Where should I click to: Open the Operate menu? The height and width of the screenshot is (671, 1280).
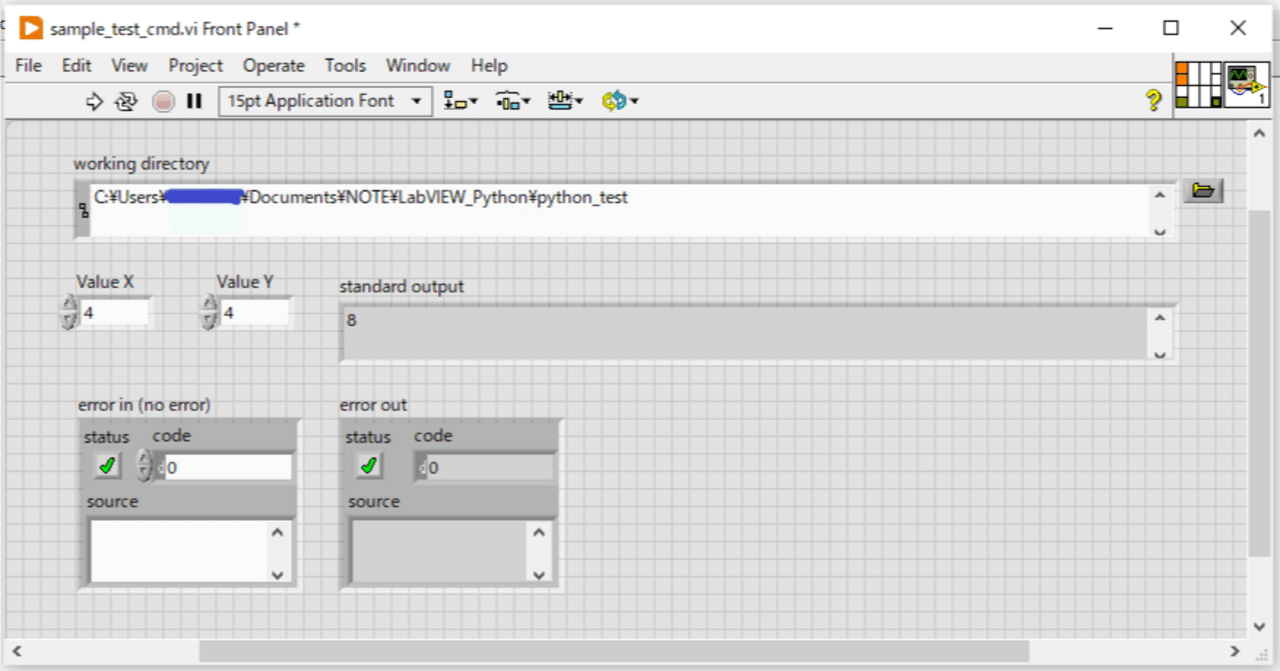pos(273,66)
